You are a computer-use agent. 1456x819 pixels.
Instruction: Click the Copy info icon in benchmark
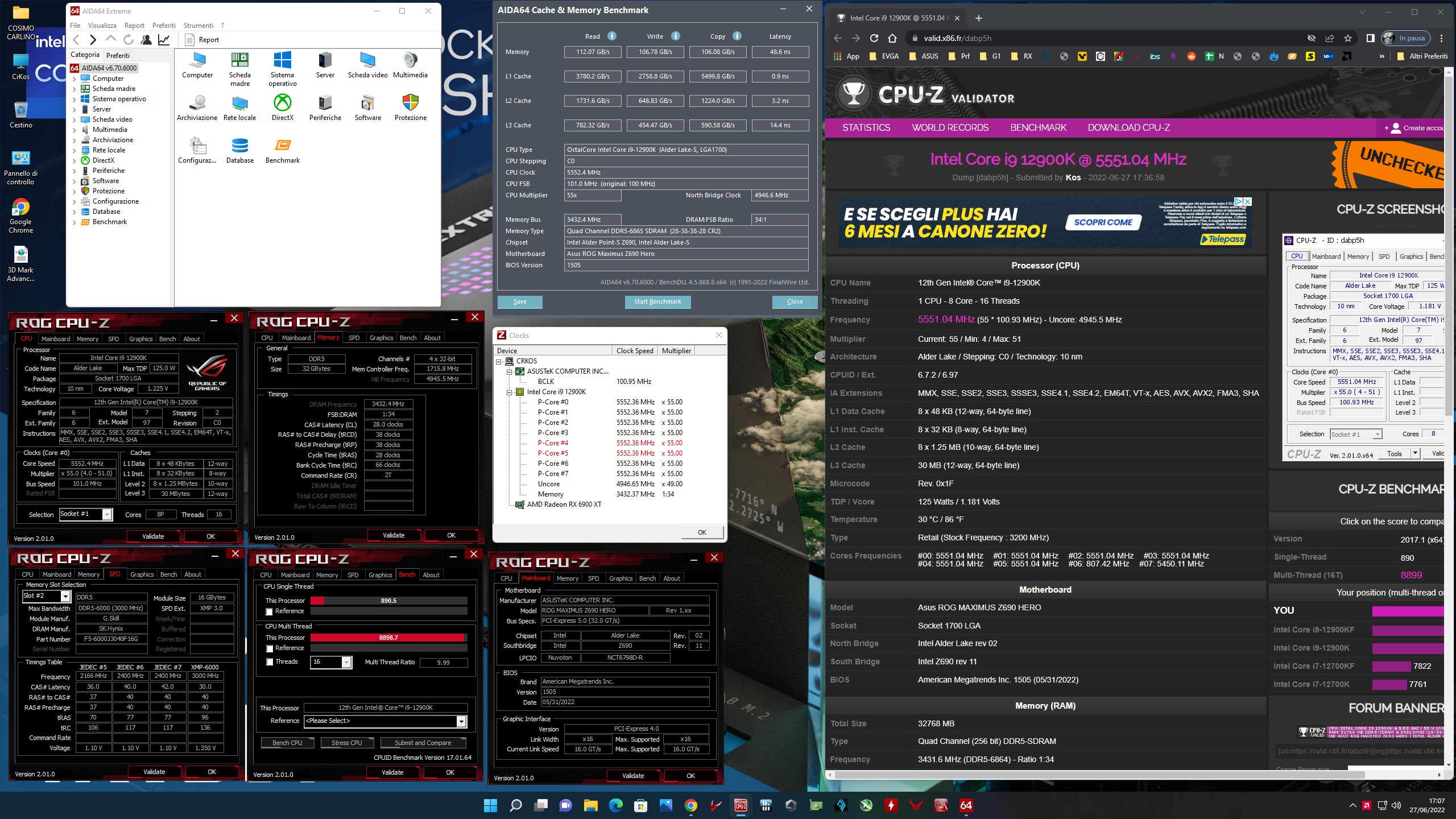(x=737, y=36)
